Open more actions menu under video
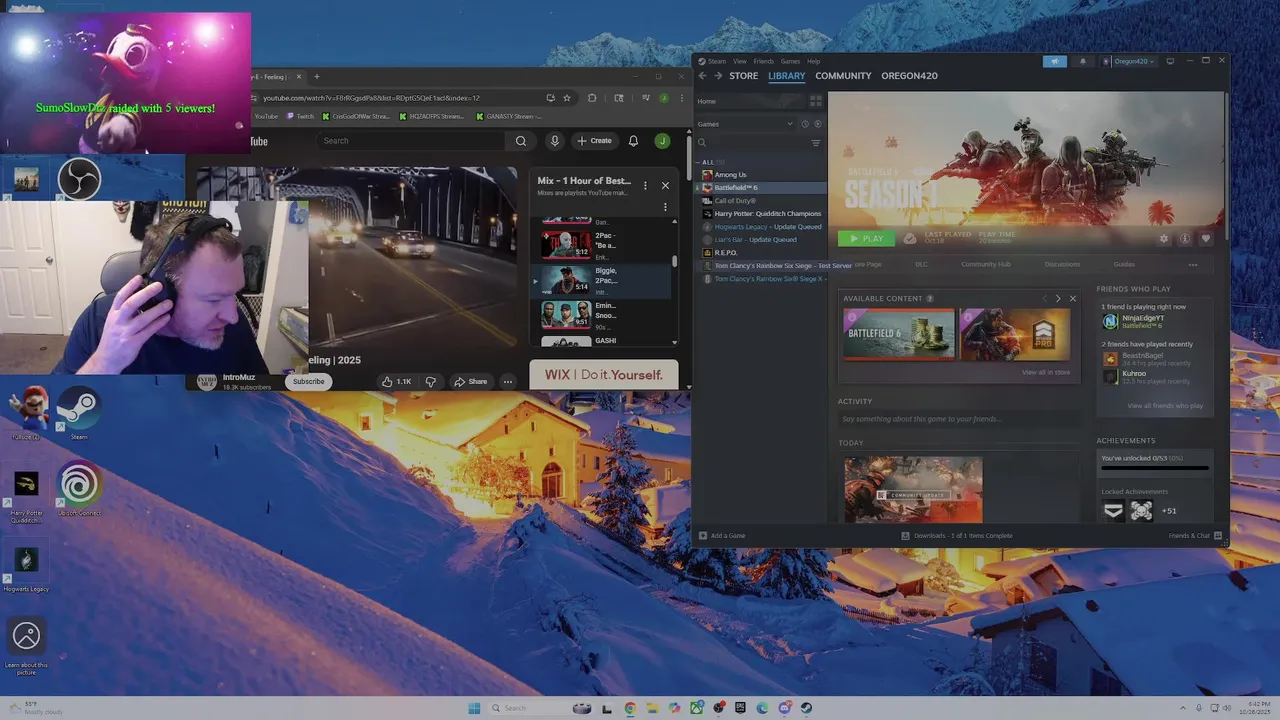 pyautogui.click(x=508, y=381)
